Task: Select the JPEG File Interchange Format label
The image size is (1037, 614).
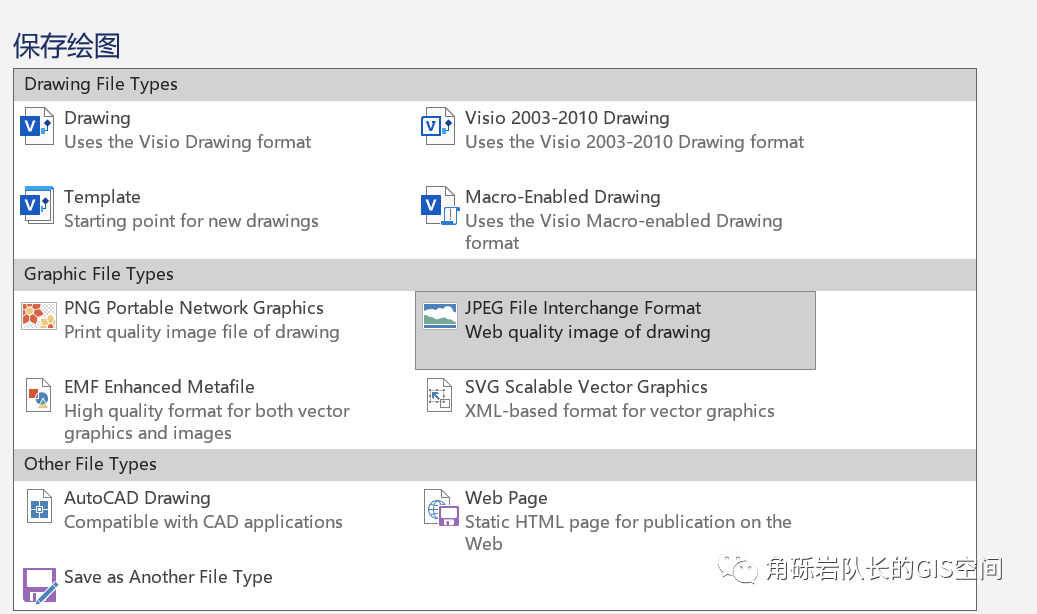Action: [583, 308]
